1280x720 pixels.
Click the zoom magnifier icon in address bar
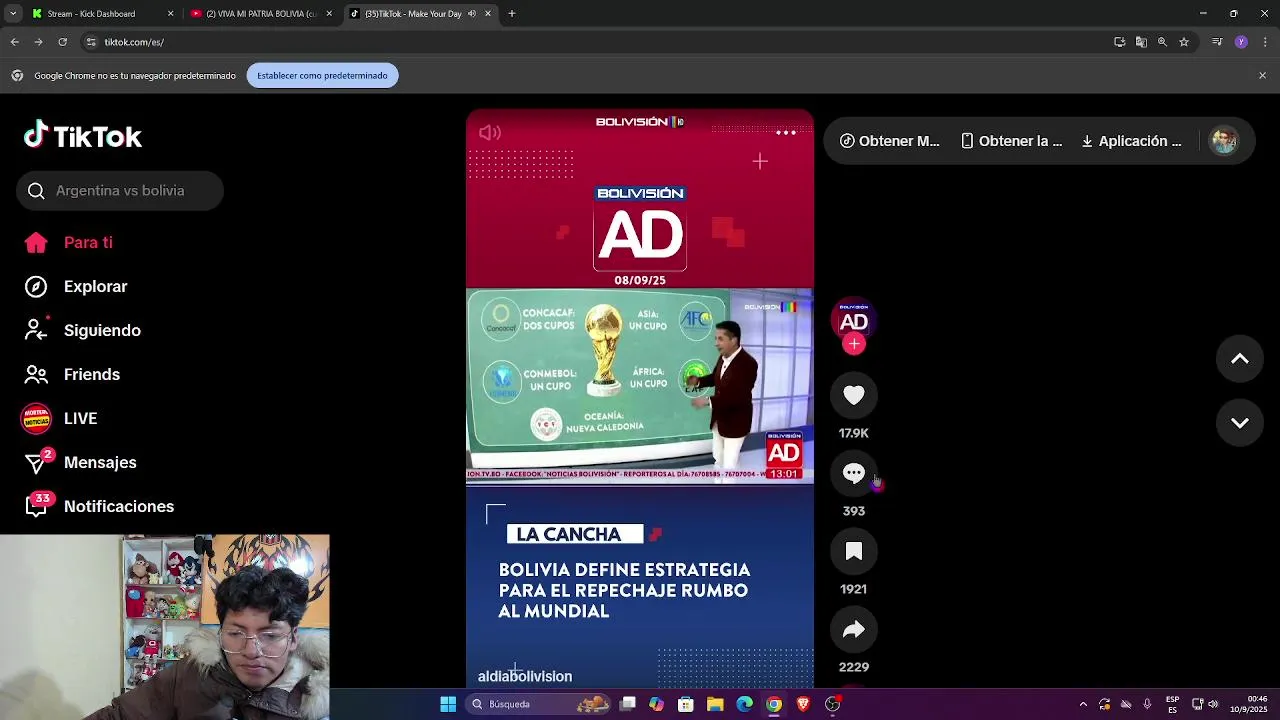(x=1162, y=42)
